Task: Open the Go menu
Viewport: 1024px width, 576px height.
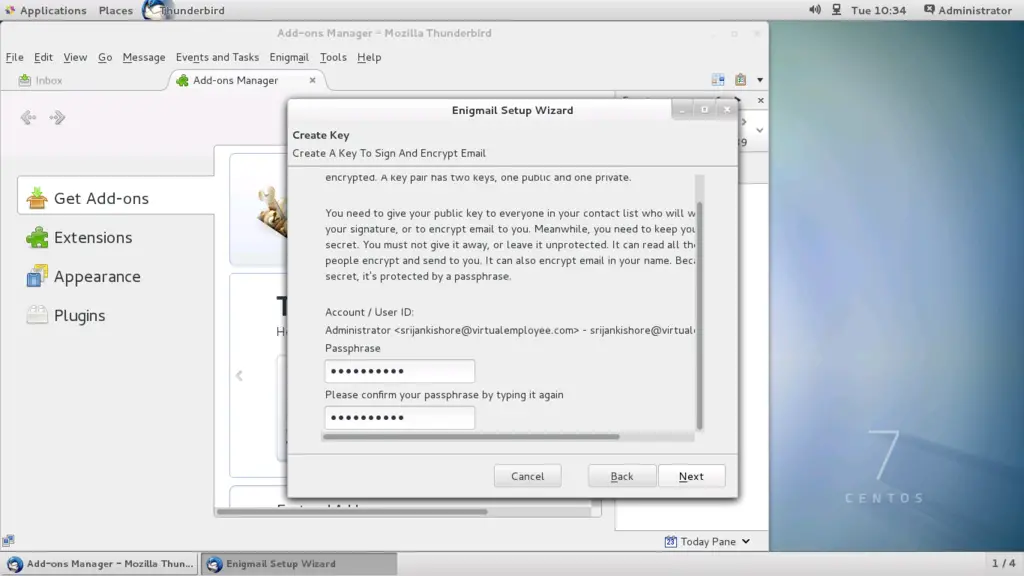Action: (105, 57)
